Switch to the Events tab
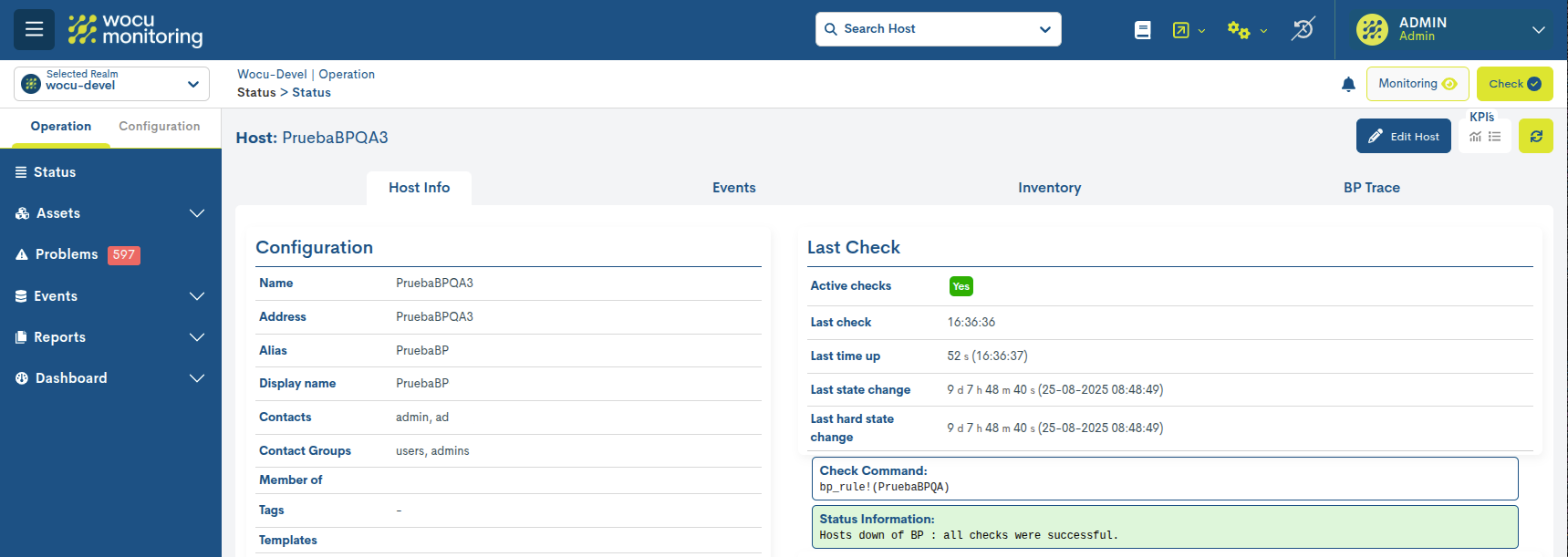The image size is (1568, 557). (733, 188)
